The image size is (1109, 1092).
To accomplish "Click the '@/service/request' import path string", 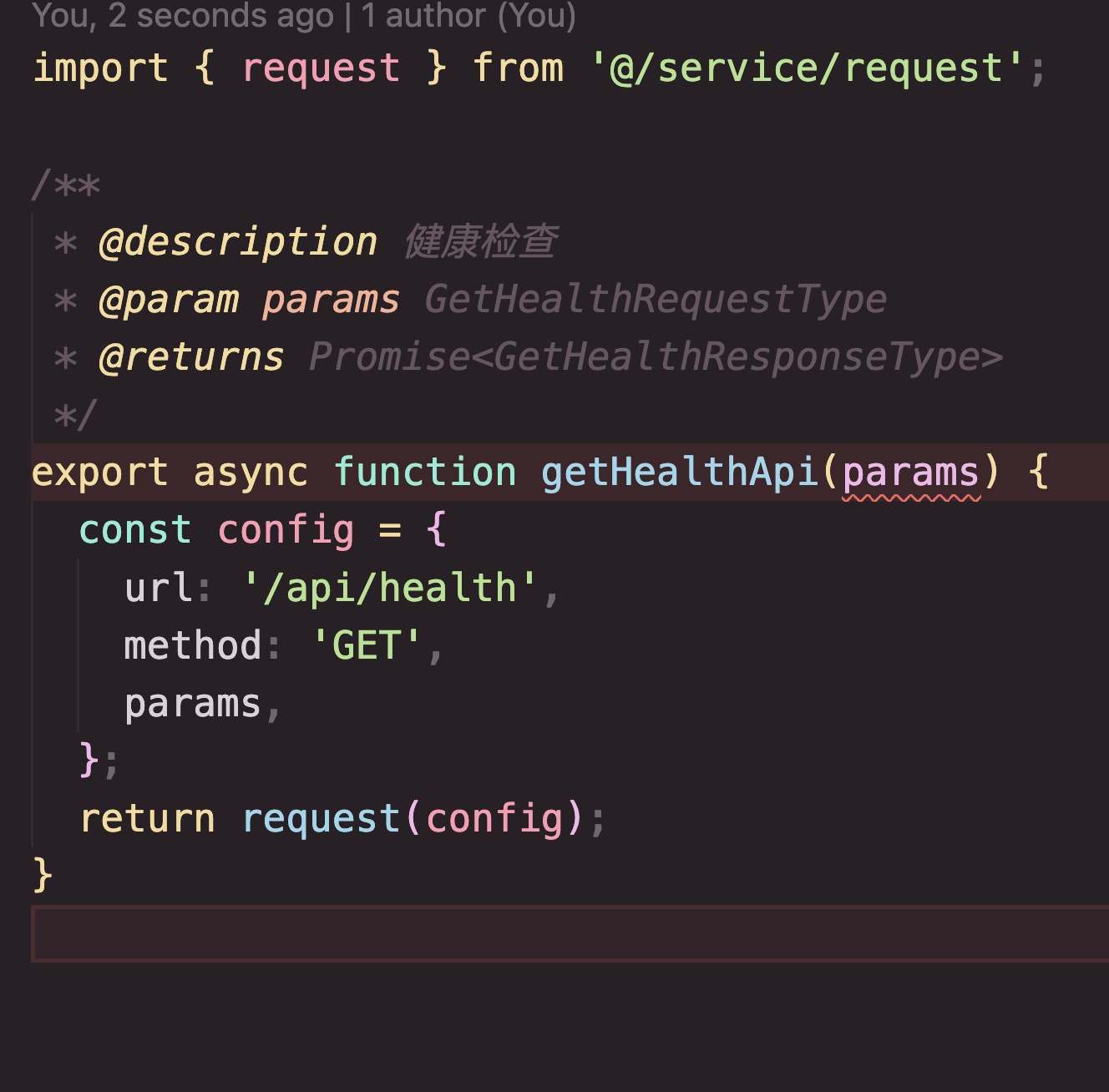I will tap(808, 68).
